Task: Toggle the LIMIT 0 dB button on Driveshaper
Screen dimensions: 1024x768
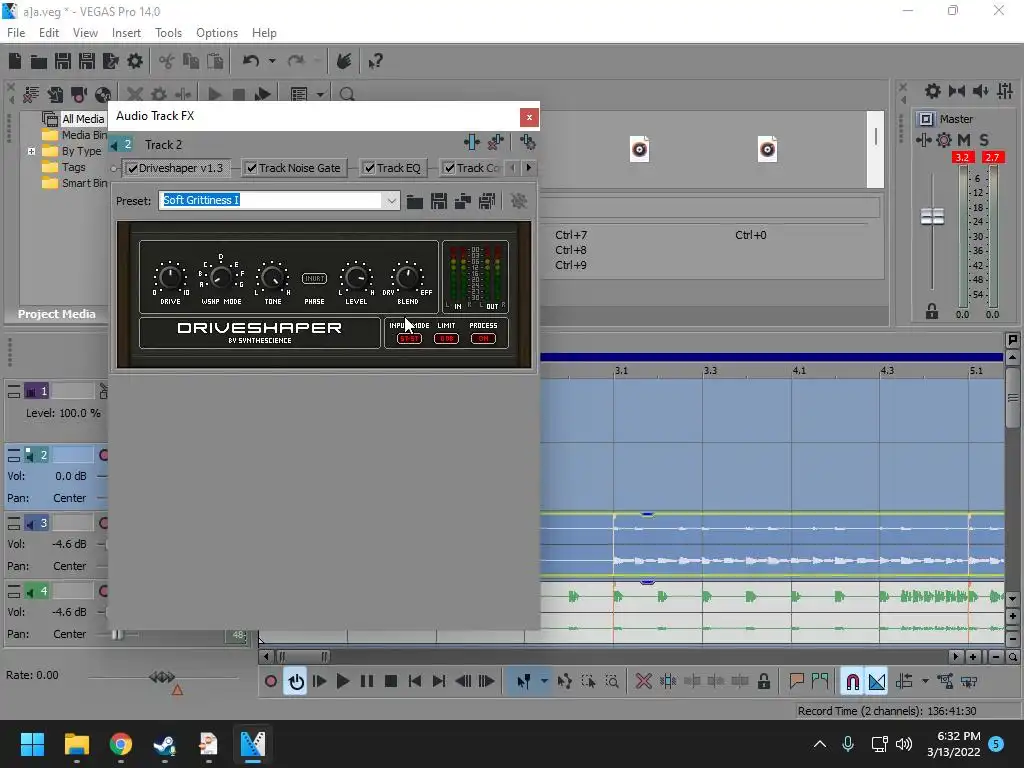Action: [447, 338]
